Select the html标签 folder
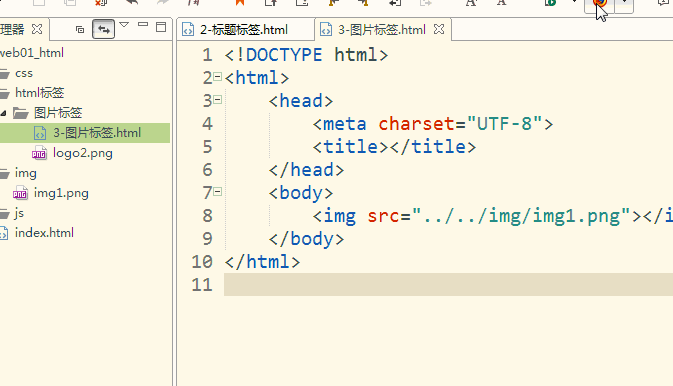This screenshot has height=386, width=673. (x=39, y=93)
